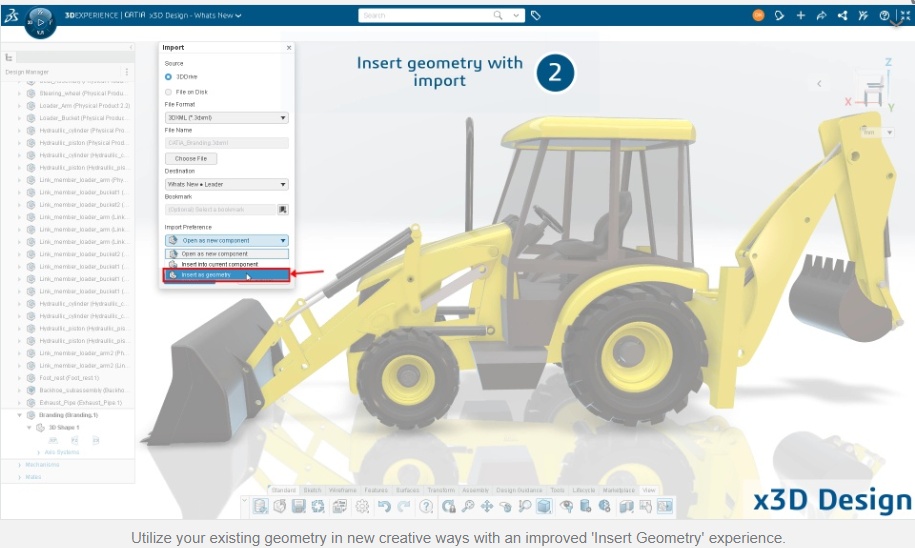
Task: Select Foot_rest tree item
Action: pyautogui.click(x=69, y=378)
